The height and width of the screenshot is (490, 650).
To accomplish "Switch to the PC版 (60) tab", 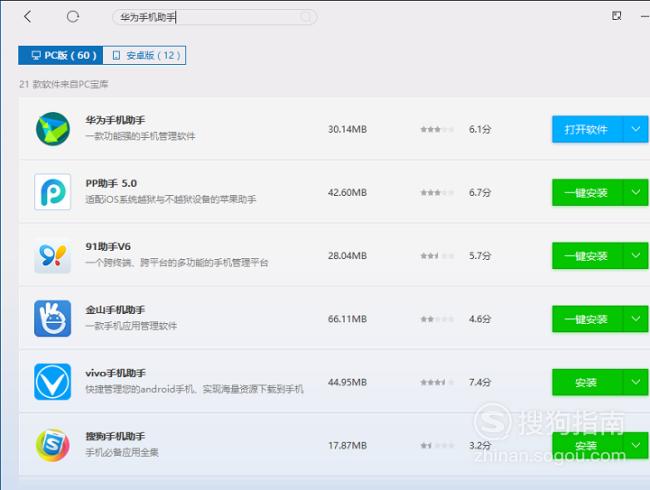I will coord(61,55).
